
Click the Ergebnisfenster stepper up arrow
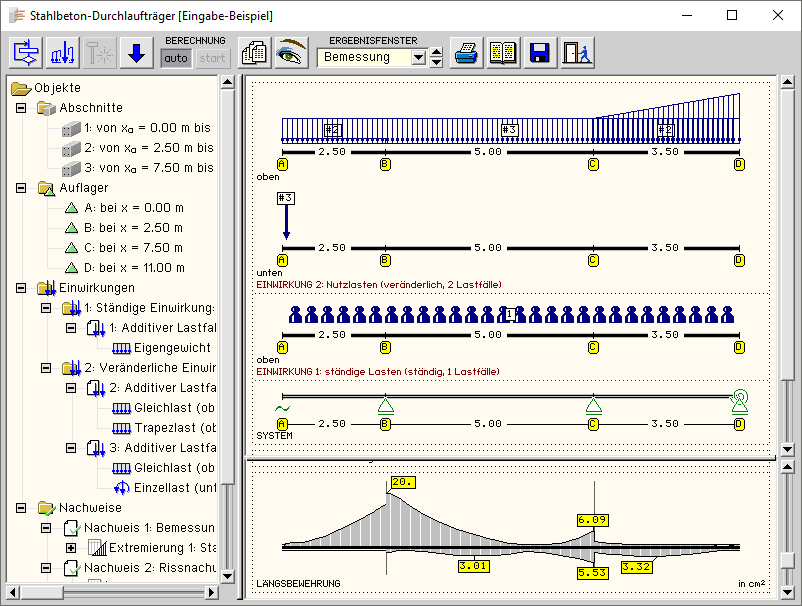click(435, 52)
